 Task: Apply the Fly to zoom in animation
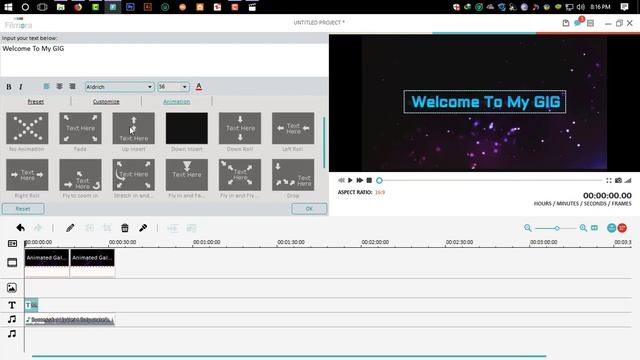pyautogui.click(x=80, y=175)
